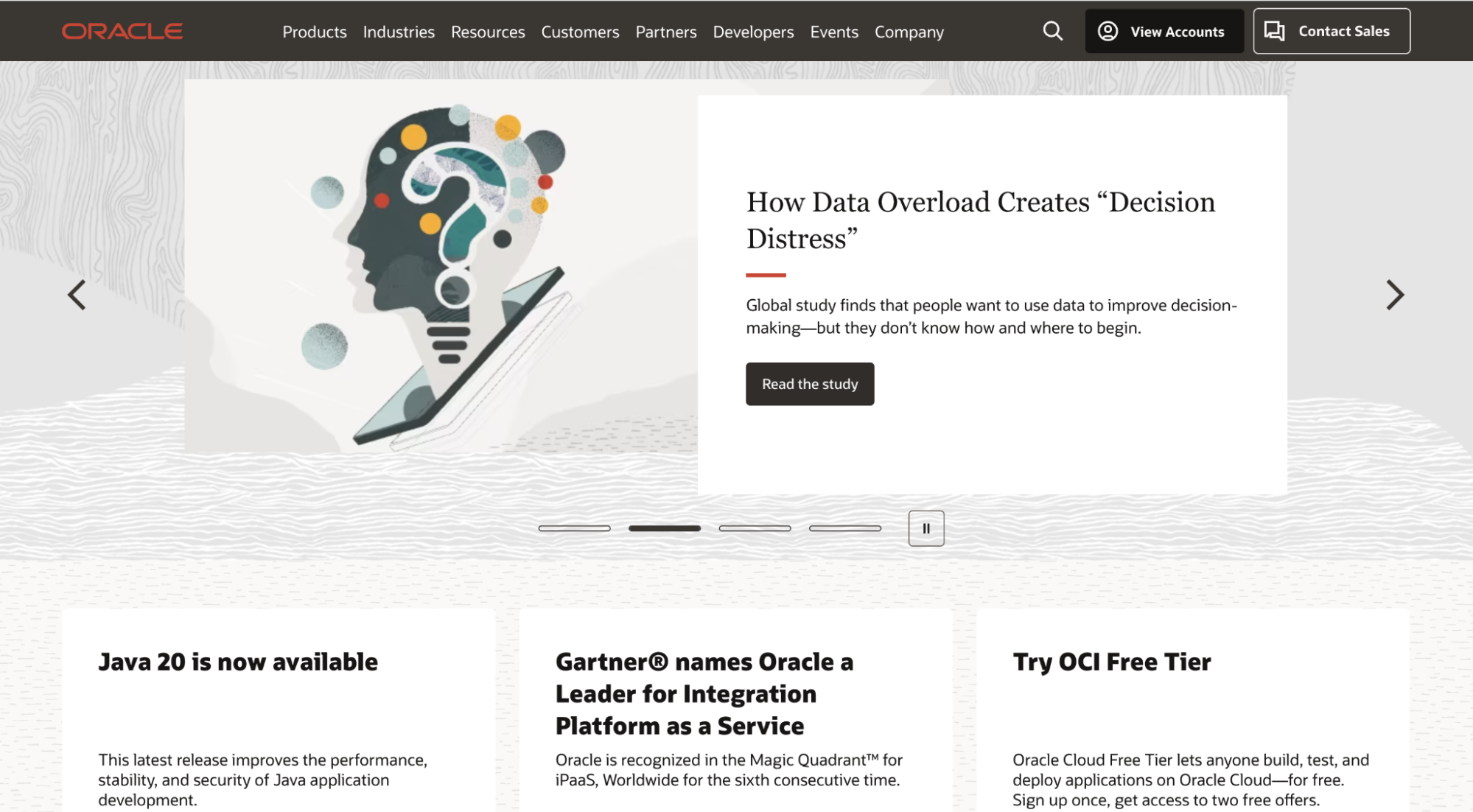Click Read the study button
Image resolution: width=1473 pixels, height=812 pixels.
(x=810, y=383)
